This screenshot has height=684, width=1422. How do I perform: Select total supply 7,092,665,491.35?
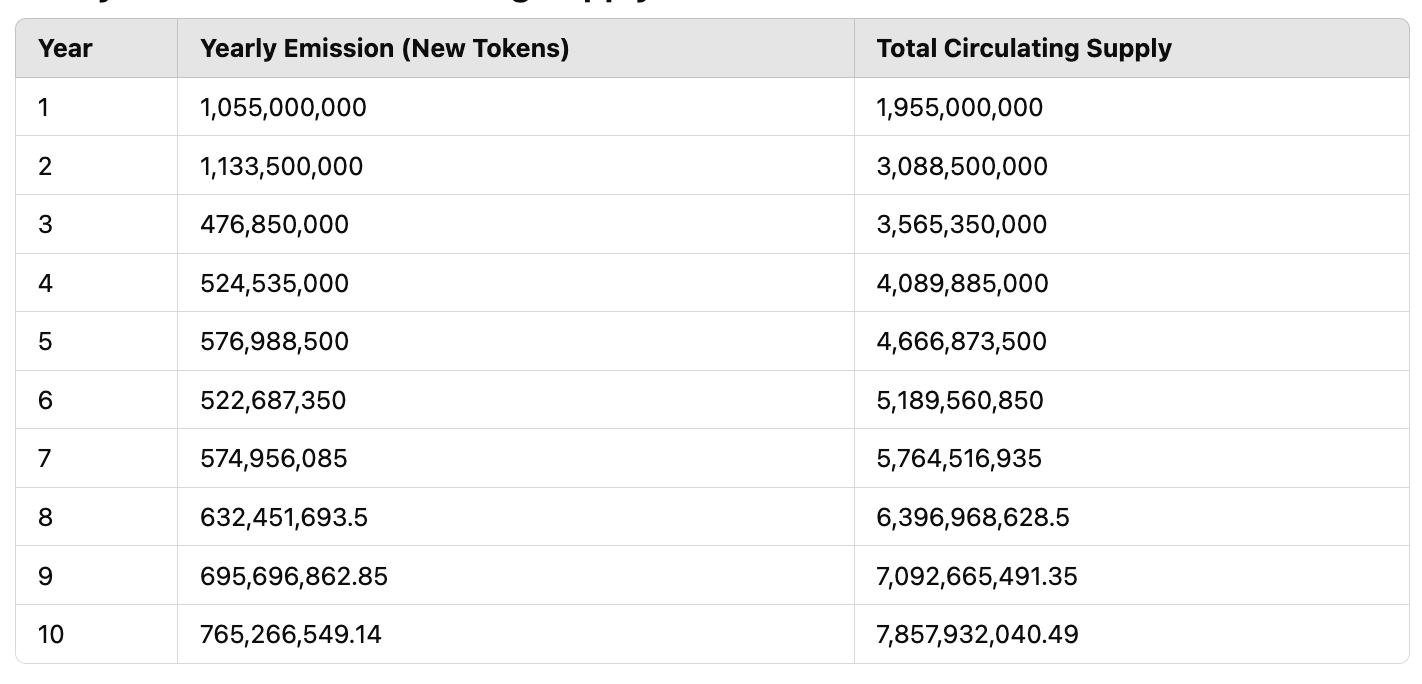pos(977,576)
